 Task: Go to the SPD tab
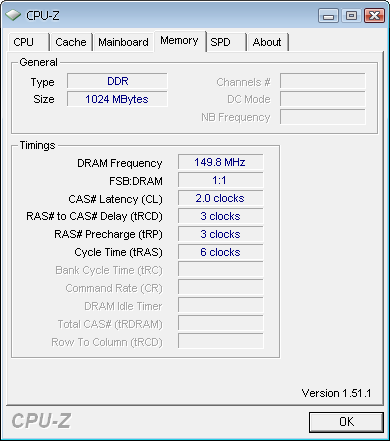click(x=226, y=42)
